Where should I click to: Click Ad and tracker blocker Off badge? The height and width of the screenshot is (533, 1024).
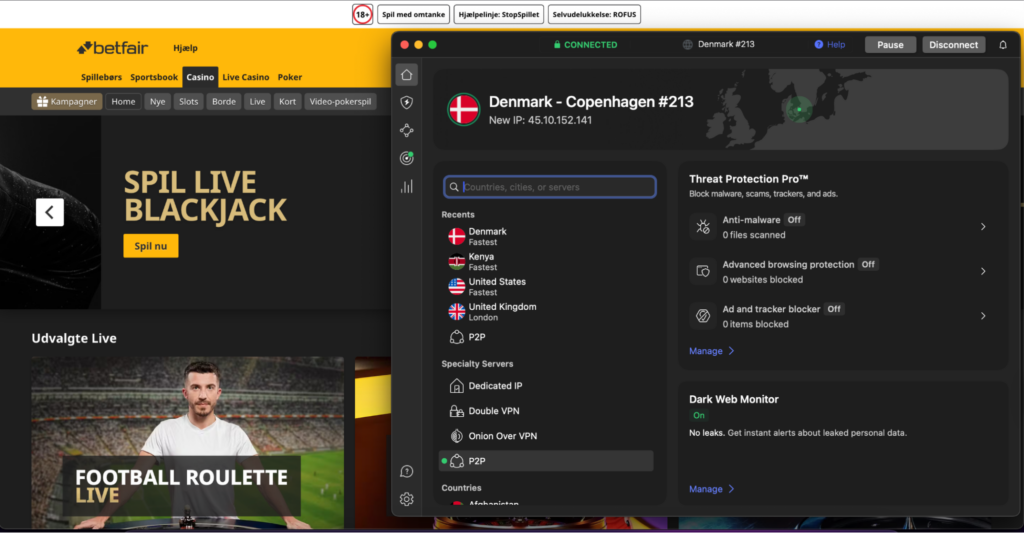834,309
